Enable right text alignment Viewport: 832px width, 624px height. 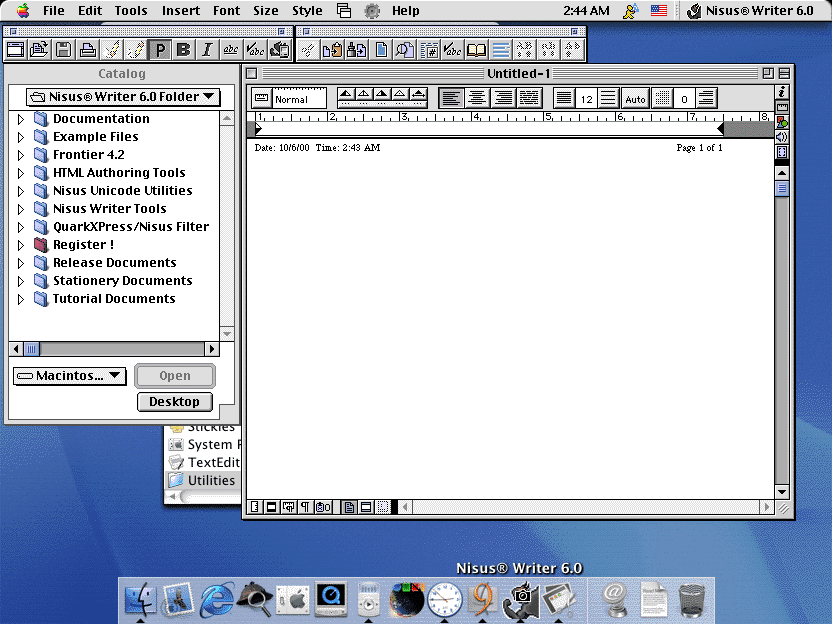click(x=502, y=98)
